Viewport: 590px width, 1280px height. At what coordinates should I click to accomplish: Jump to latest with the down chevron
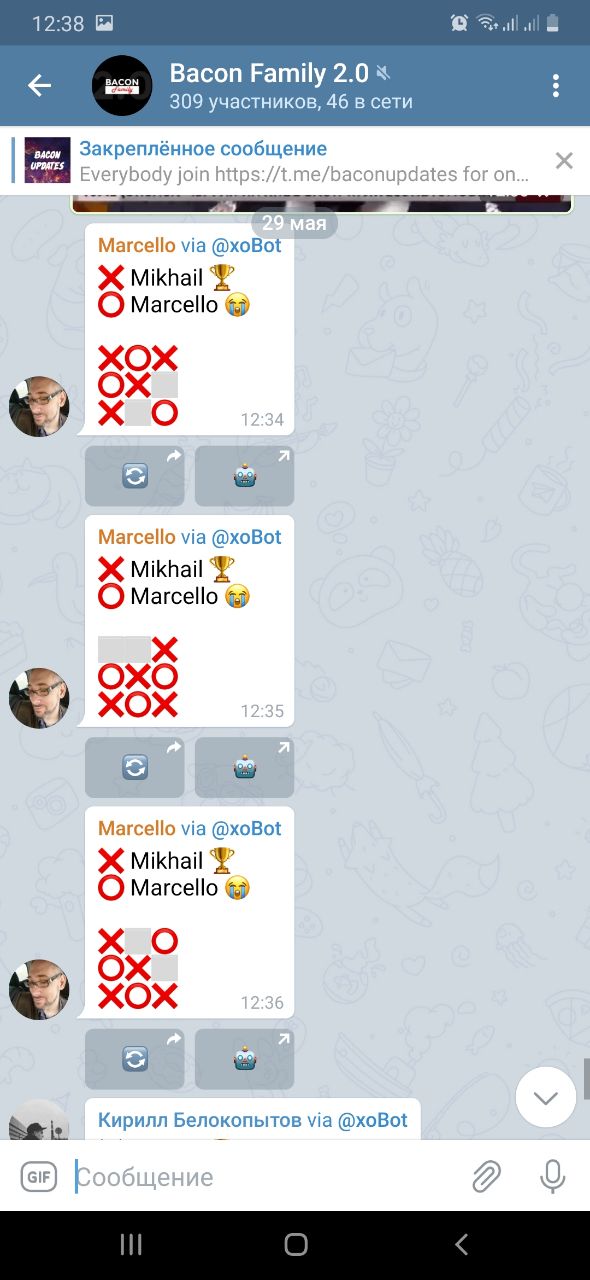point(546,1098)
